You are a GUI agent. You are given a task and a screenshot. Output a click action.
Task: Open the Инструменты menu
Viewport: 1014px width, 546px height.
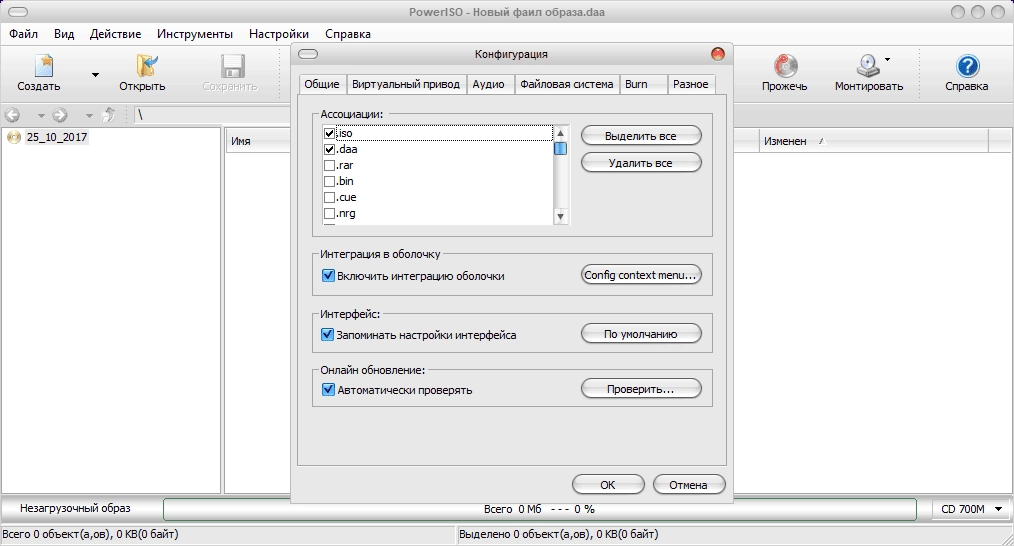pyautogui.click(x=195, y=34)
